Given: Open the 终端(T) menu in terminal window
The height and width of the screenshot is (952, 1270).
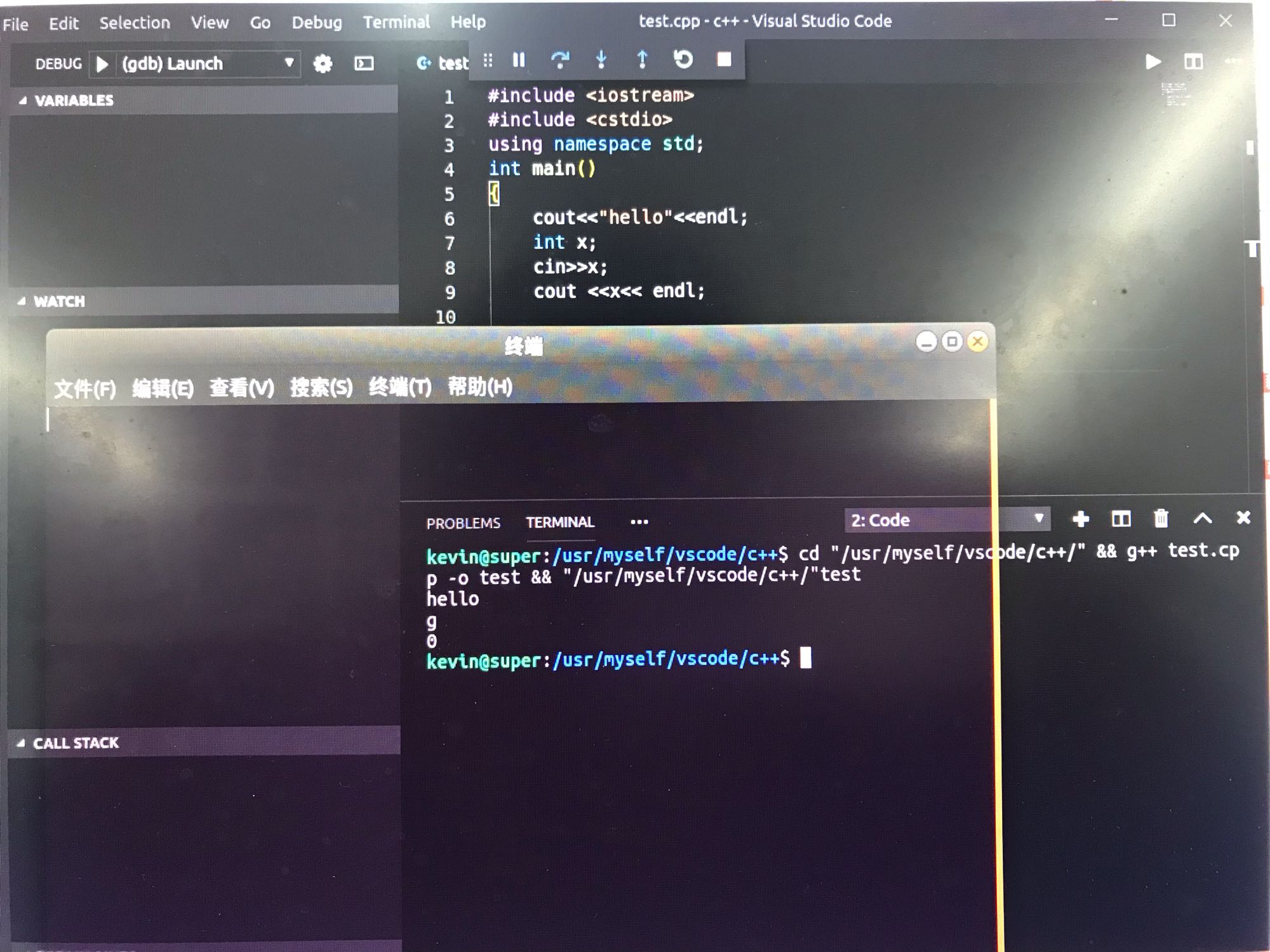Looking at the screenshot, I should [400, 387].
